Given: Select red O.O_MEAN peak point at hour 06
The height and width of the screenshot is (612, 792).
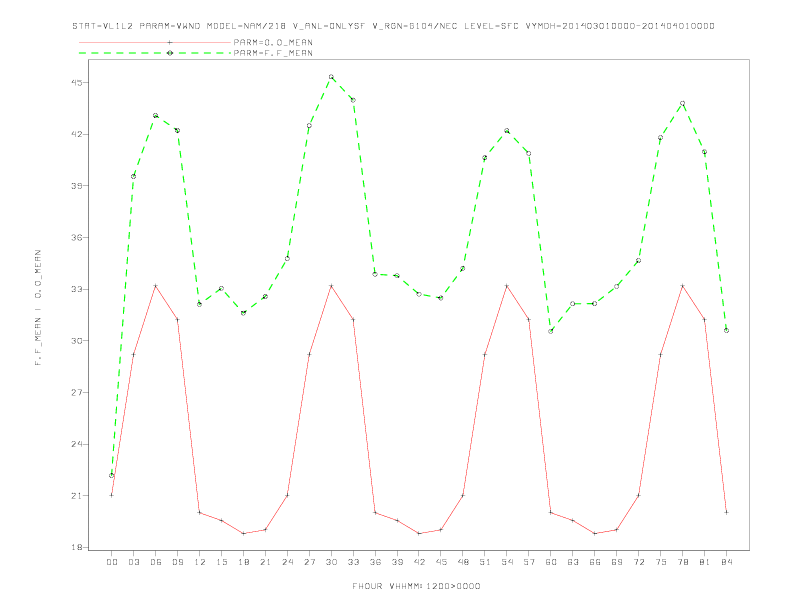Looking at the screenshot, I should pyautogui.click(x=156, y=286).
